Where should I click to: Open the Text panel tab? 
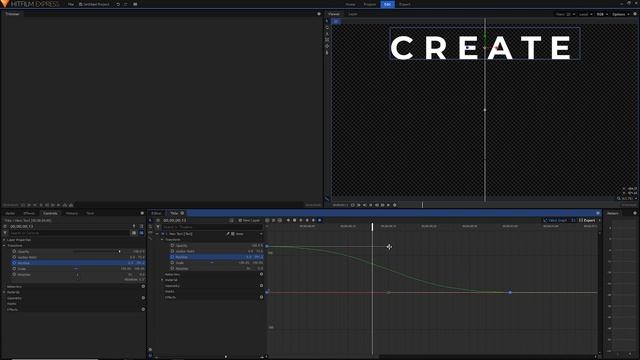click(90, 213)
